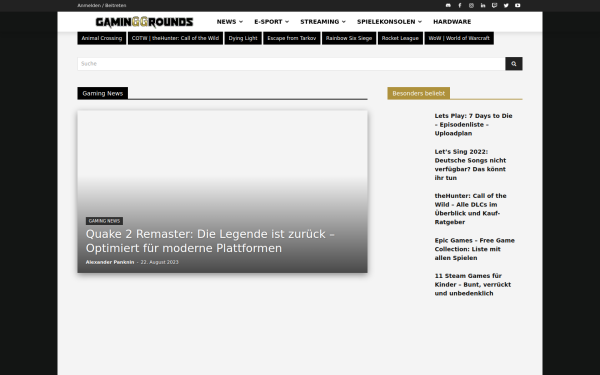This screenshot has height=375, width=600.
Task: Open the Hardware menu item
Action: (x=452, y=22)
